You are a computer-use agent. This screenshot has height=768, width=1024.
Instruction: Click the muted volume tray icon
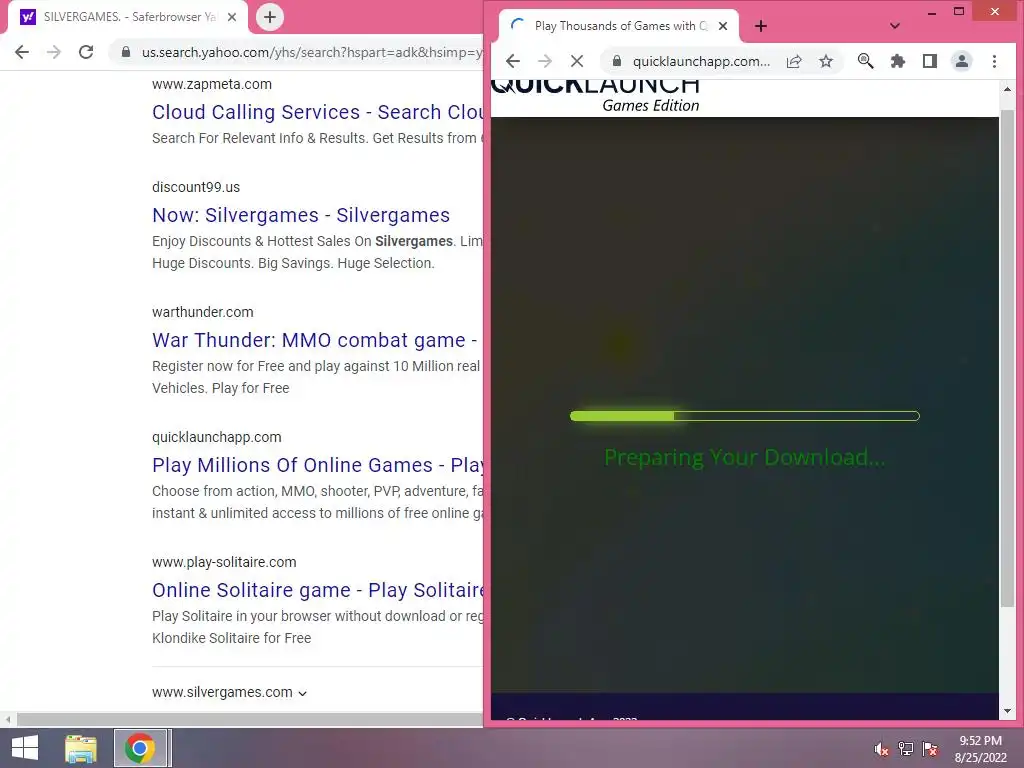click(x=882, y=749)
